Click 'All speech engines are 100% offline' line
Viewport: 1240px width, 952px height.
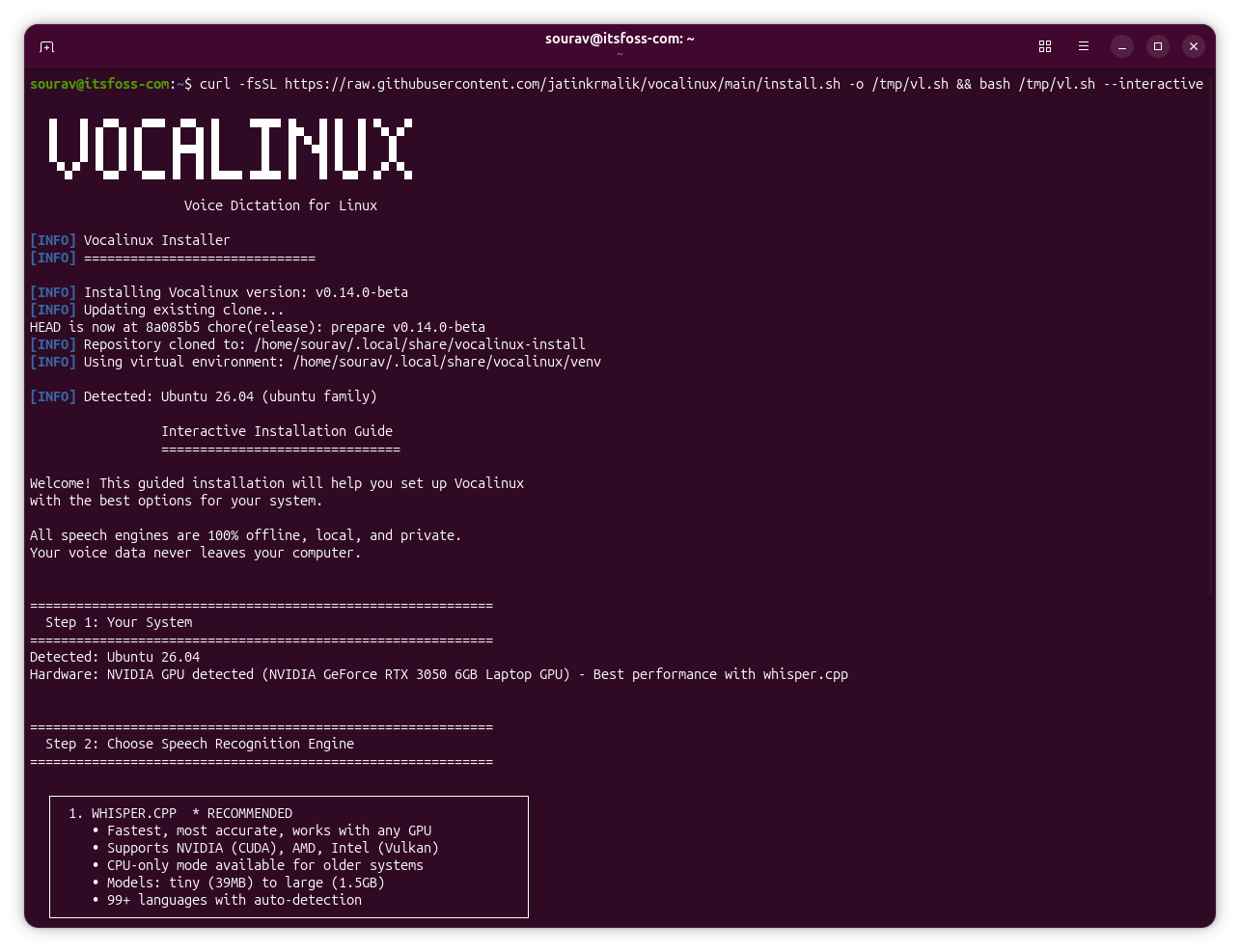246,535
